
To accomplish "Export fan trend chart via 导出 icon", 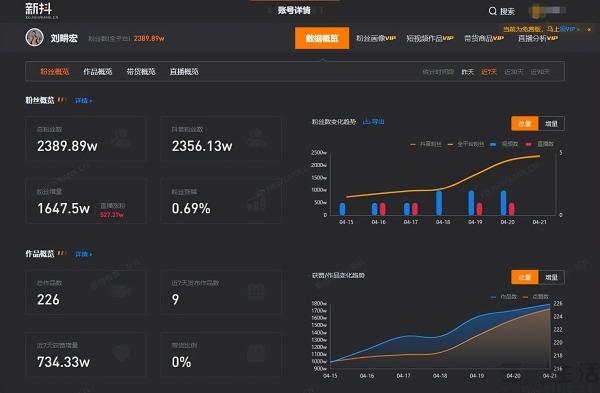I will click(373, 122).
